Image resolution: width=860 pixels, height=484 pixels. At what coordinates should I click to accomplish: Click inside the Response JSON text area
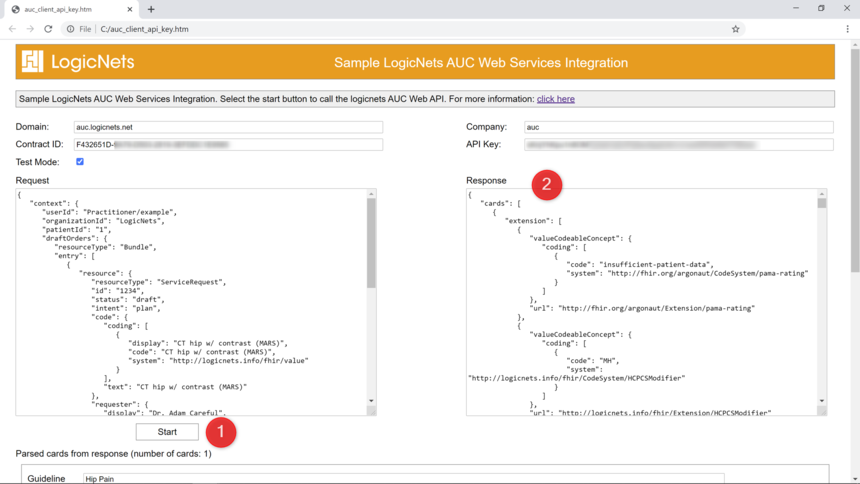(x=642, y=302)
